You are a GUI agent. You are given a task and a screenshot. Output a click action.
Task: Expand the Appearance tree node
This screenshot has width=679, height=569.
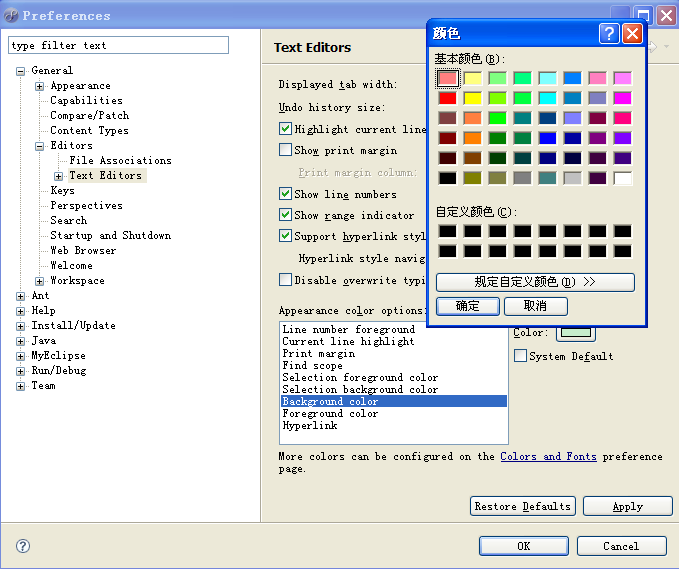40,86
